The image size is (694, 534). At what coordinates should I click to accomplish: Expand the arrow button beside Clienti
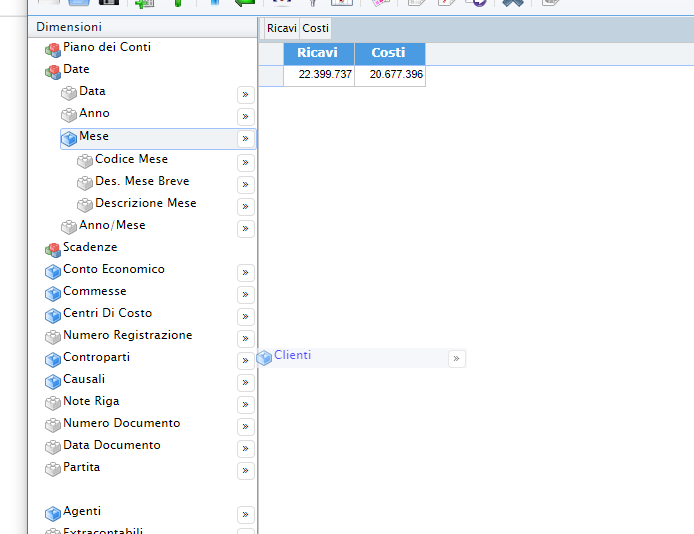pyautogui.click(x=457, y=359)
